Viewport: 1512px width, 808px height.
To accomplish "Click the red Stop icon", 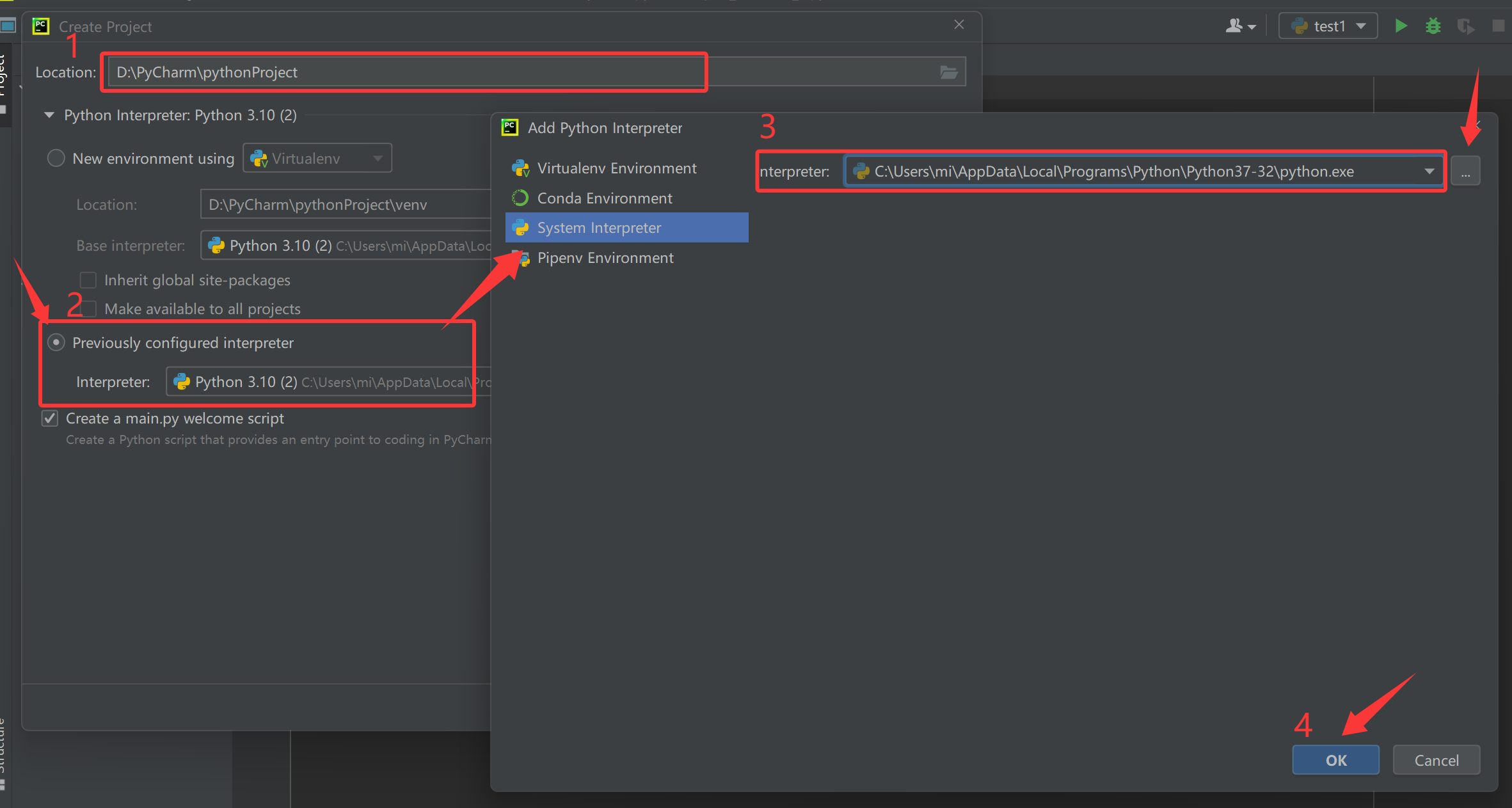I will point(1498,26).
